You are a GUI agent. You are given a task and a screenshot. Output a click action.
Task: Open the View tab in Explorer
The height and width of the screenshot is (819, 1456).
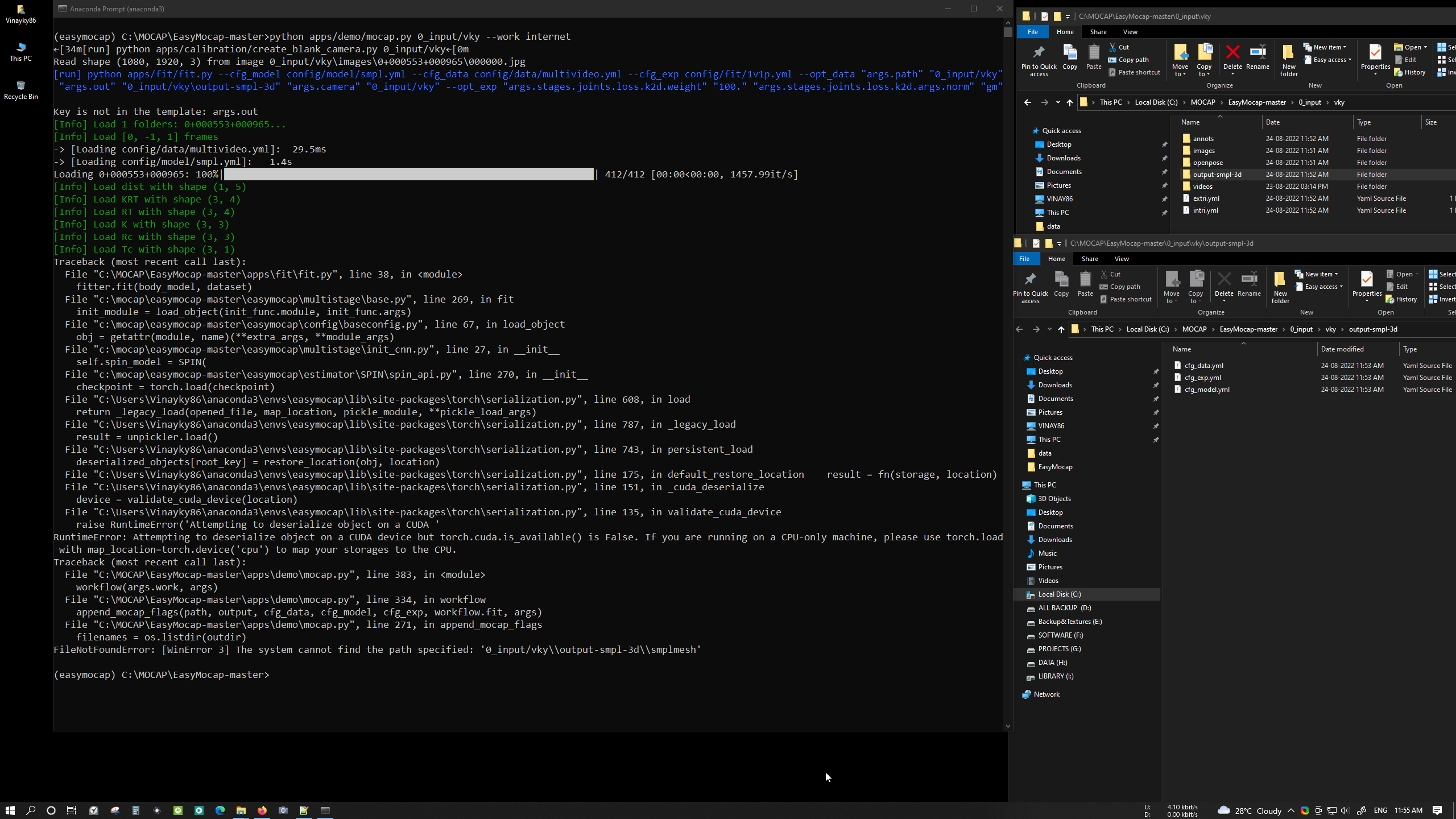(1130, 31)
